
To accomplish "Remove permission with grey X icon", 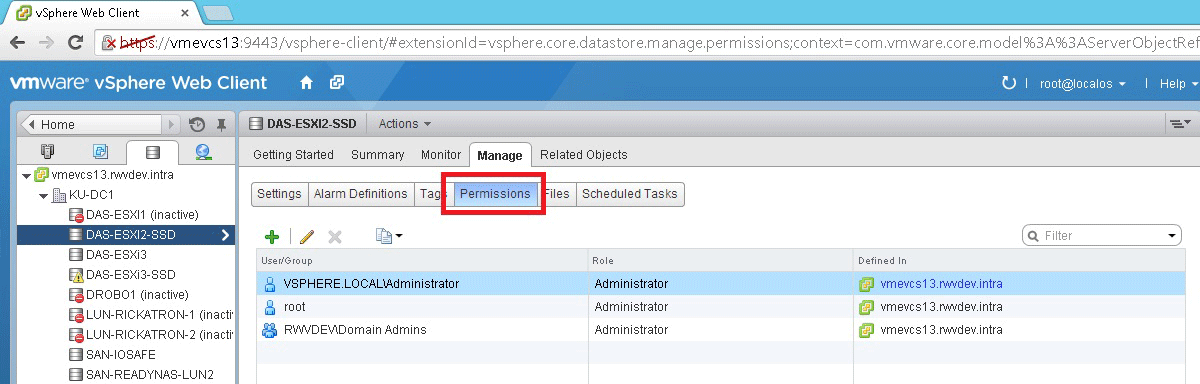I will click(x=335, y=236).
